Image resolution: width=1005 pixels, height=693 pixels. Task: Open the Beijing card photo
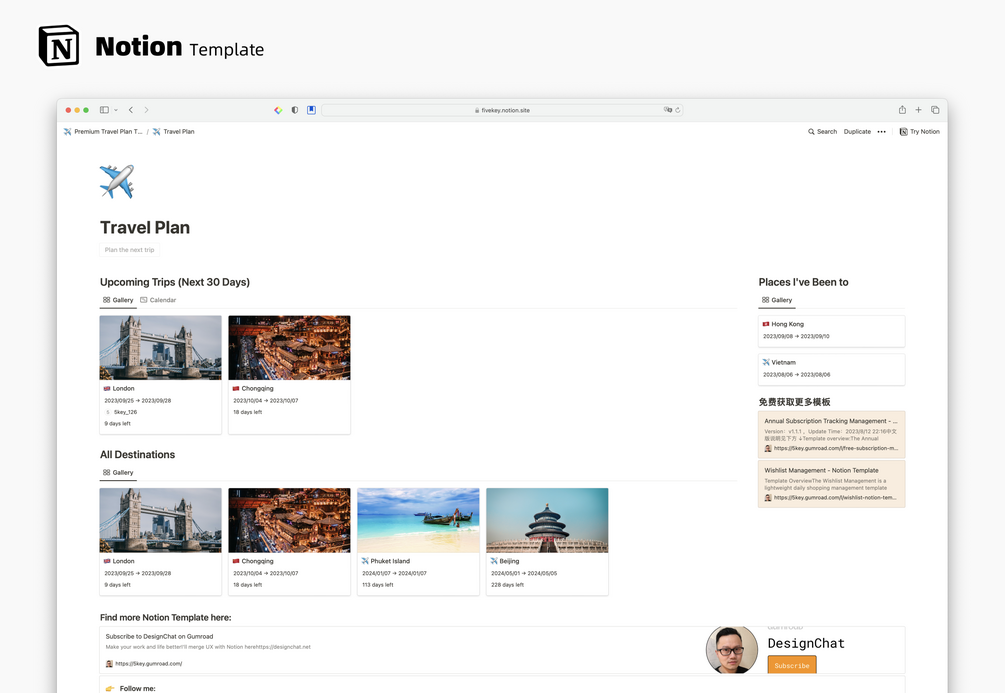pyautogui.click(x=547, y=520)
